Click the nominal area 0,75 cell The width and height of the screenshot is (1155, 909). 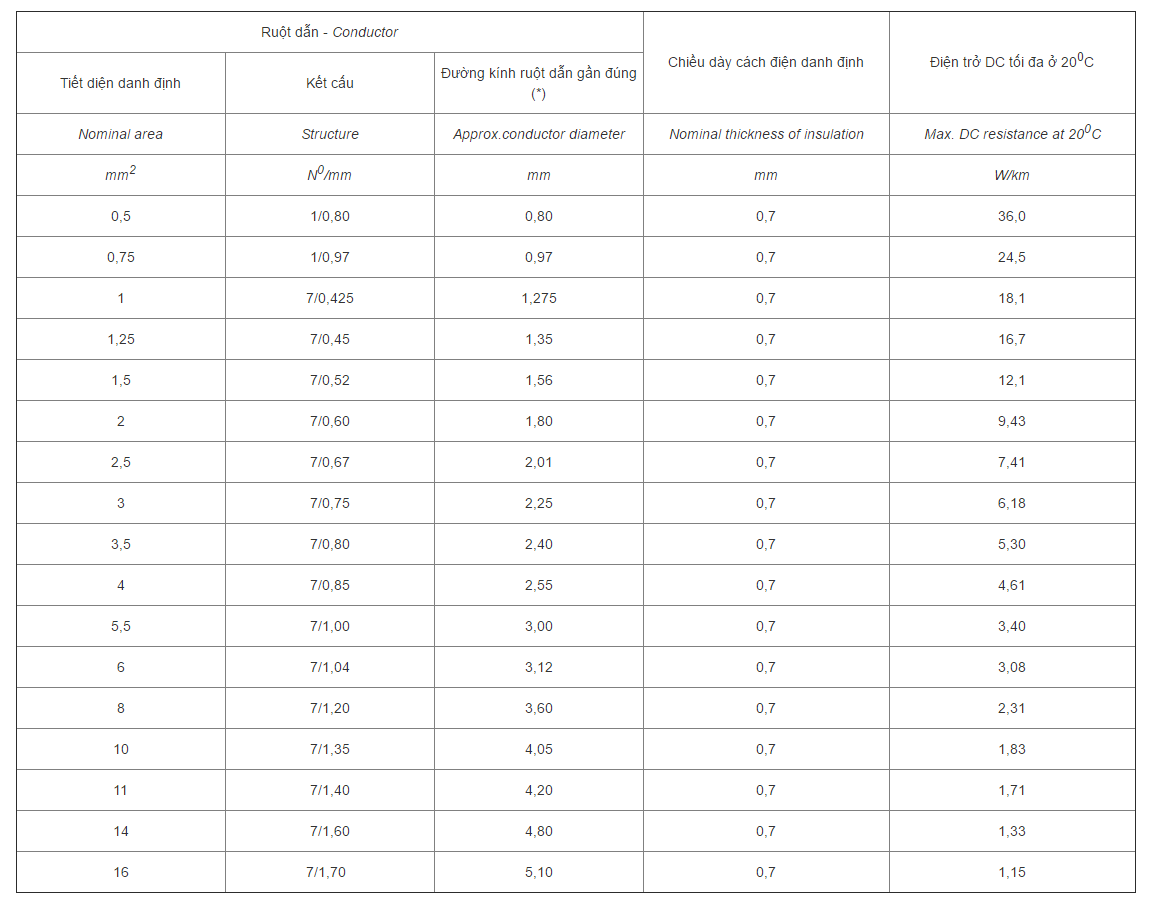121,257
